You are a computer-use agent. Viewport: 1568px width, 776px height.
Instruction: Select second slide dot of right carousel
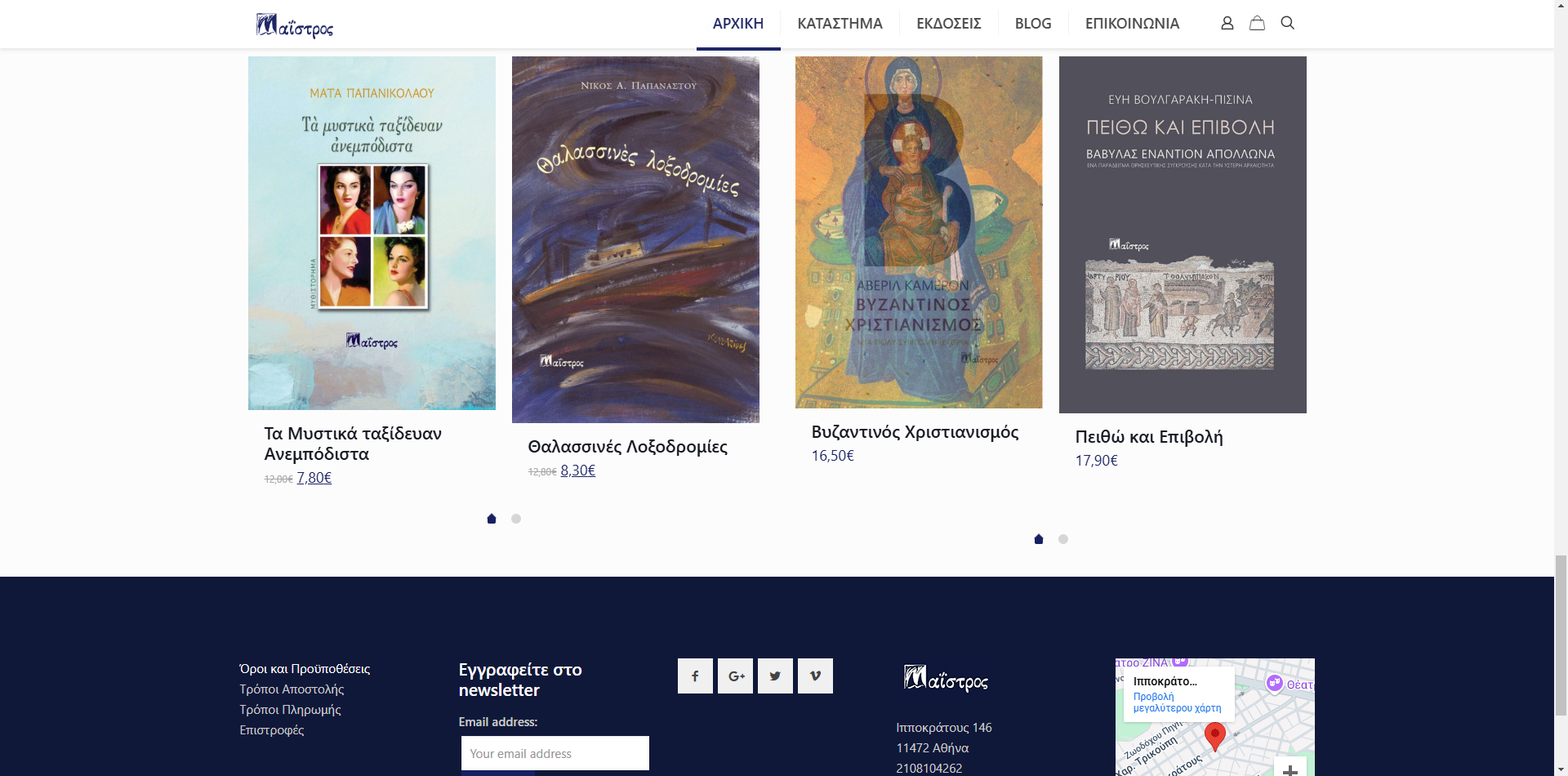coord(1063,539)
